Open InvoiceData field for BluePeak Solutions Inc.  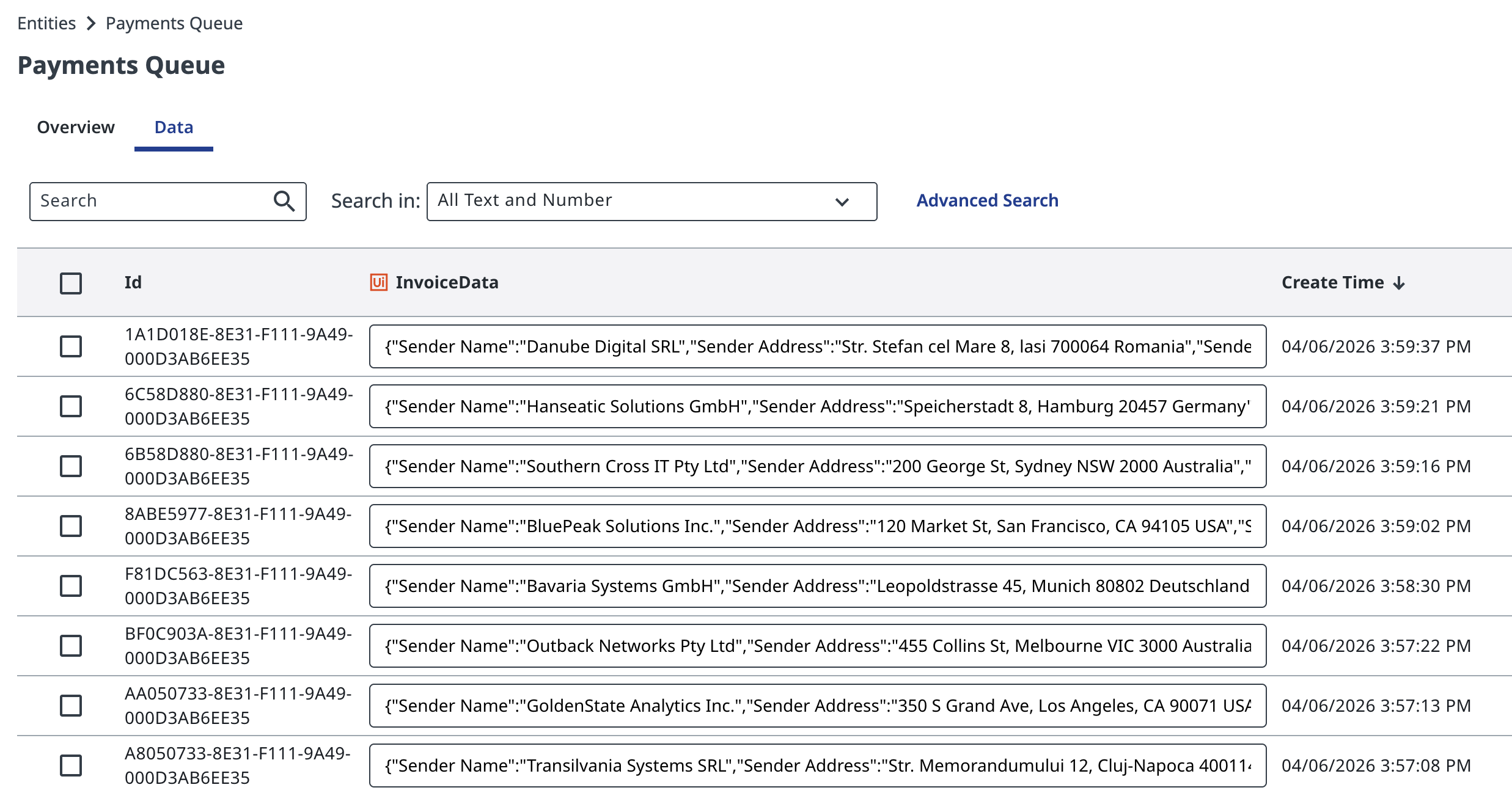(818, 526)
